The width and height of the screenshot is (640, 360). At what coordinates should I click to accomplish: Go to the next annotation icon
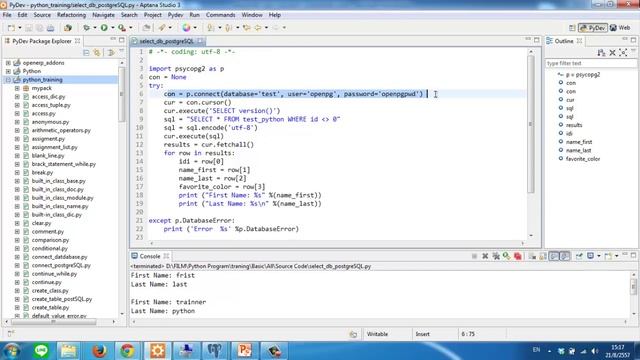coord(211,28)
